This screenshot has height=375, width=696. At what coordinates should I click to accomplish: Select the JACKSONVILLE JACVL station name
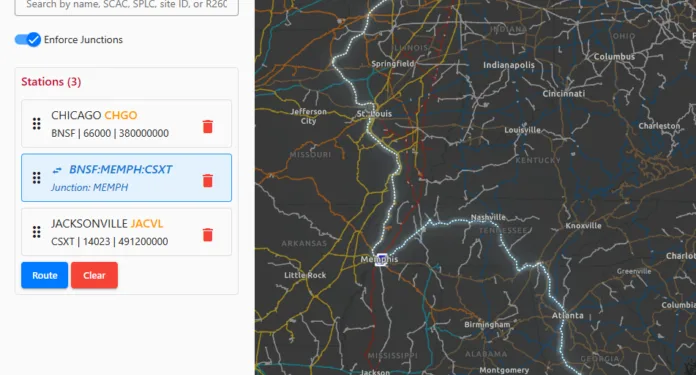107,223
